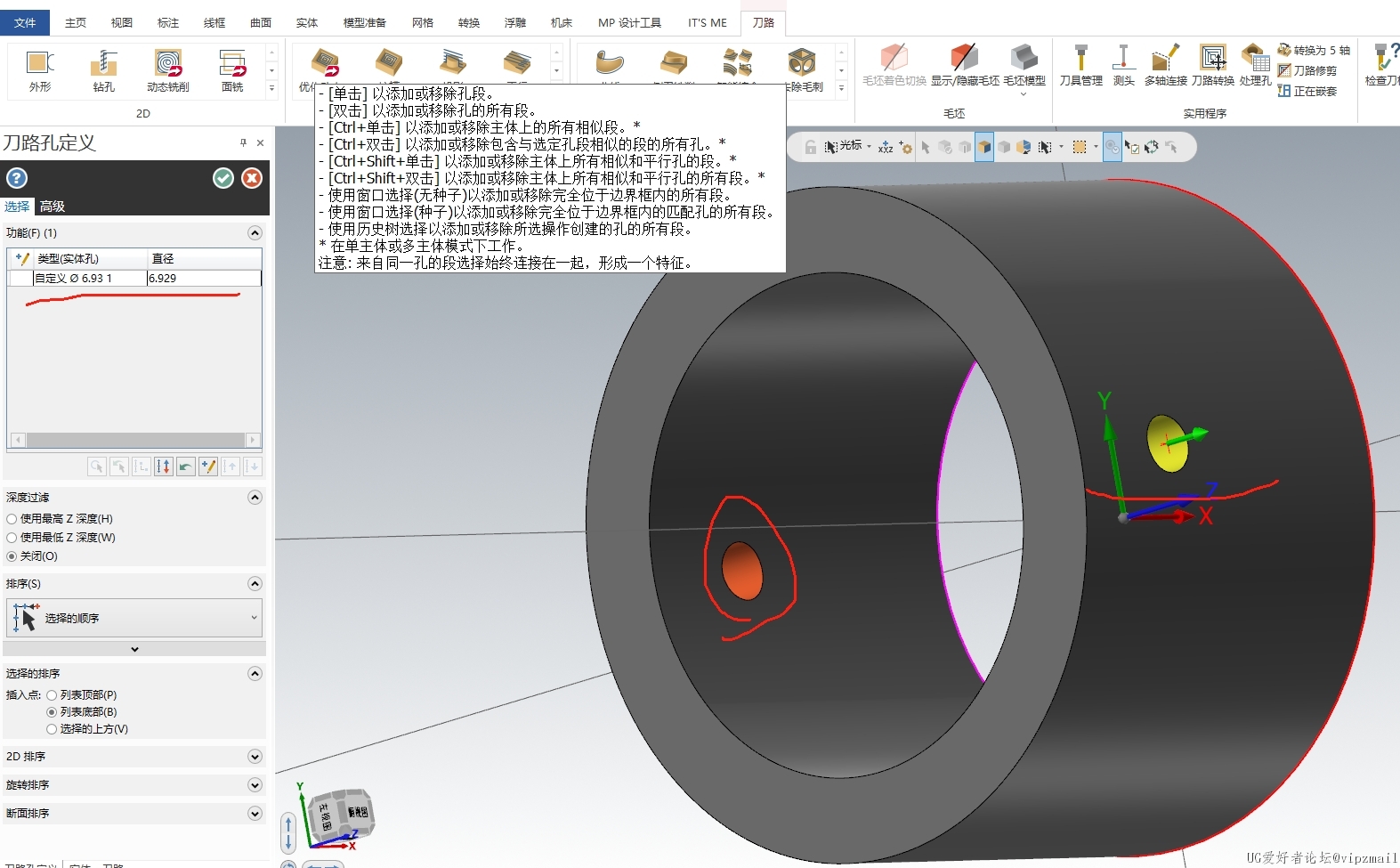Click the 6.929 diameter cell
The width and height of the screenshot is (1400, 868).
click(204, 278)
